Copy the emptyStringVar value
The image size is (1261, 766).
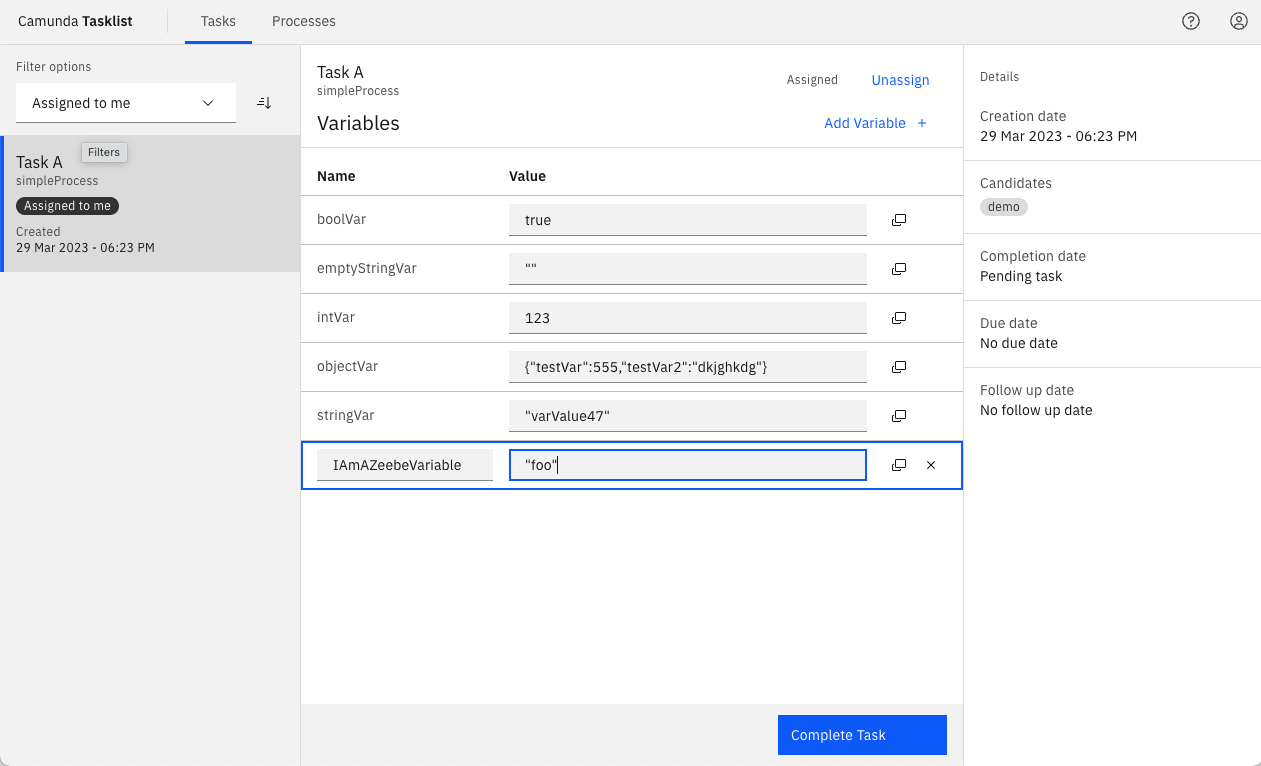[898, 268]
